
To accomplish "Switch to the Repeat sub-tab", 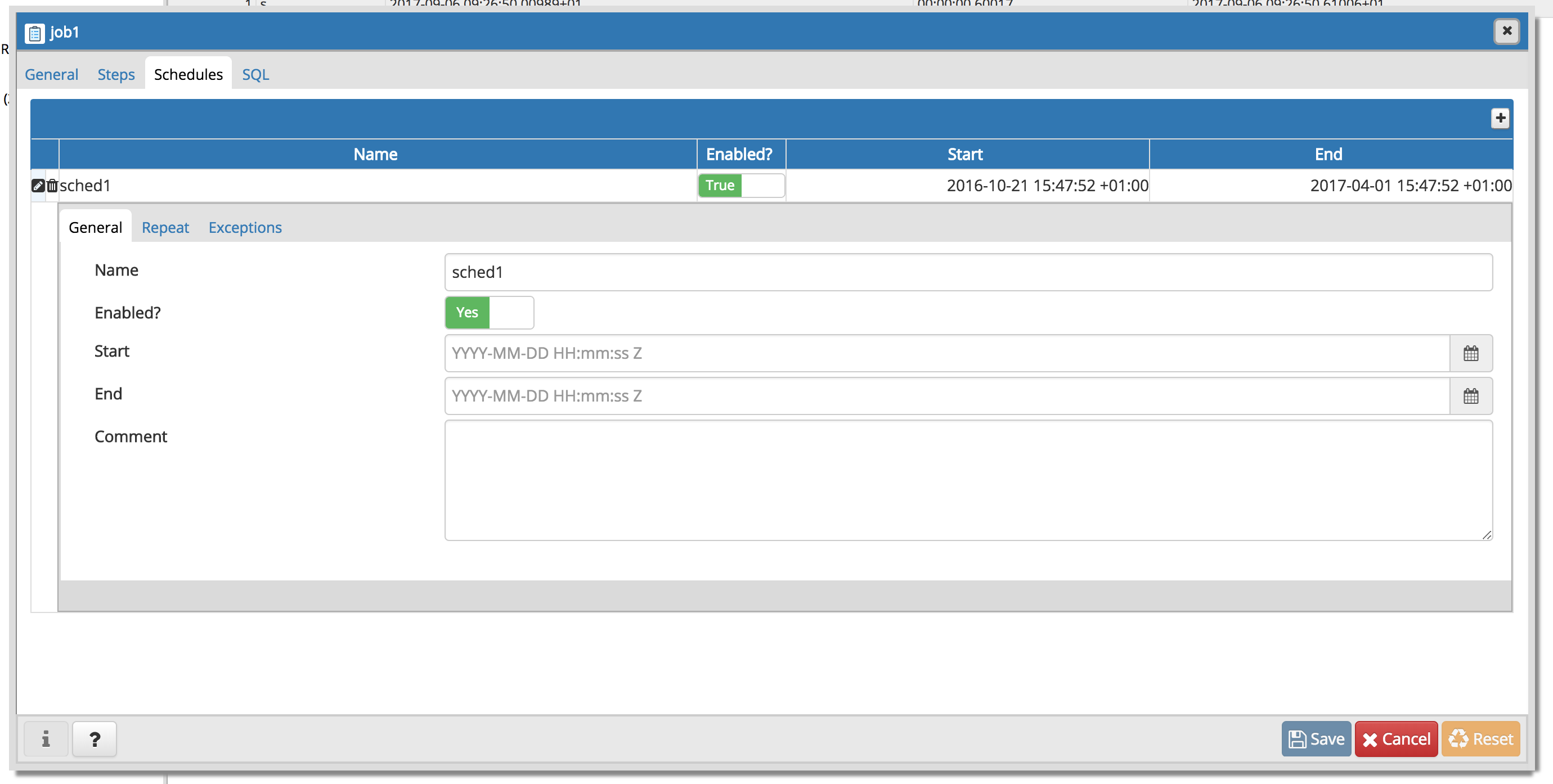I will [165, 228].
